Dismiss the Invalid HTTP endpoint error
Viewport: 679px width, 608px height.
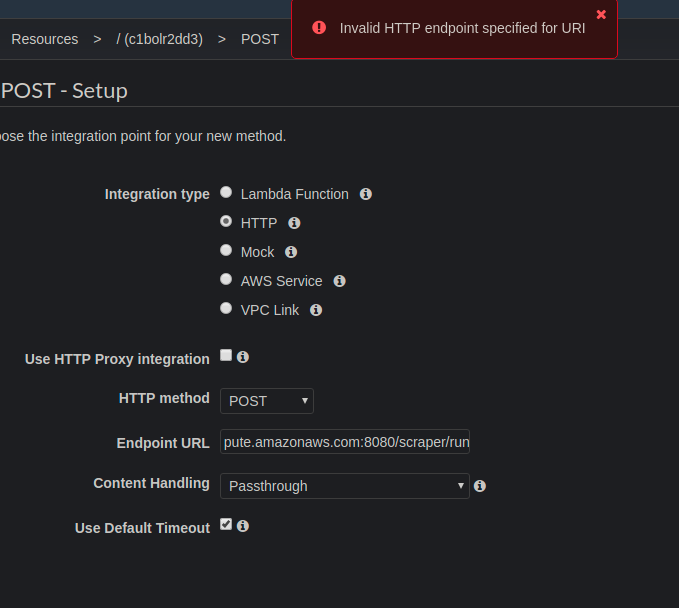pos(601,15)
